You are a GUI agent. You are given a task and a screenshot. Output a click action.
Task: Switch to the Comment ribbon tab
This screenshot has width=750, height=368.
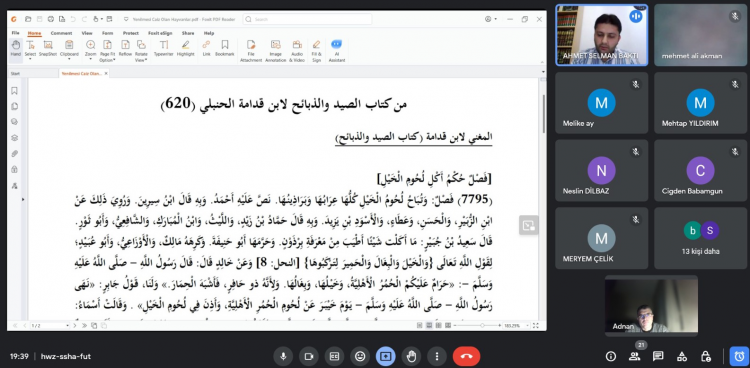tap(61, 33)
